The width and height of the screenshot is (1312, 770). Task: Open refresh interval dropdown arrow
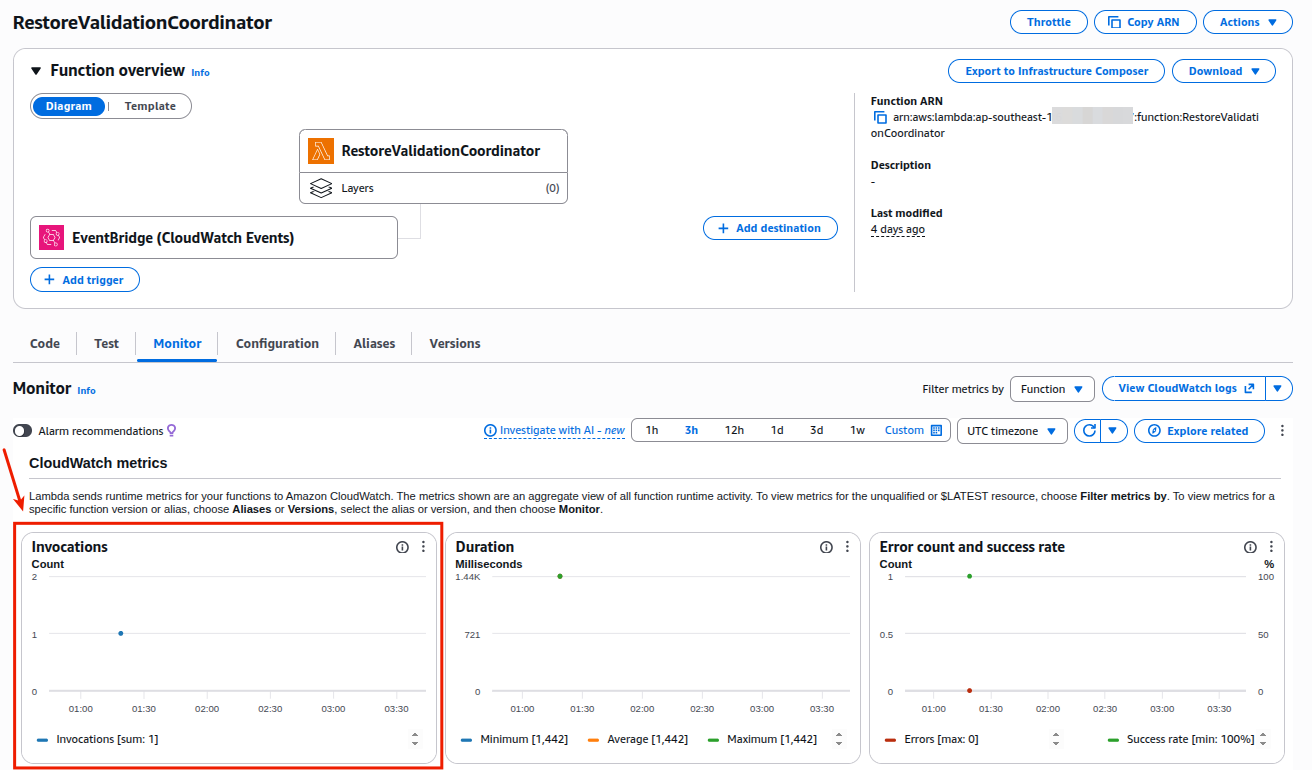click(1115, 431)
